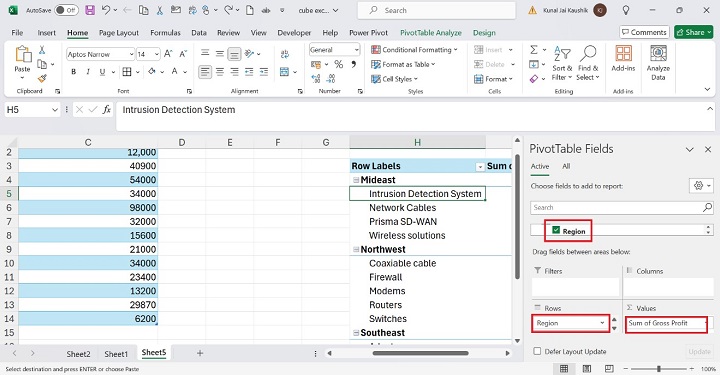720x375 pixels.
Task: Apply Italic formatting
Action: click(x=88, y=72)
